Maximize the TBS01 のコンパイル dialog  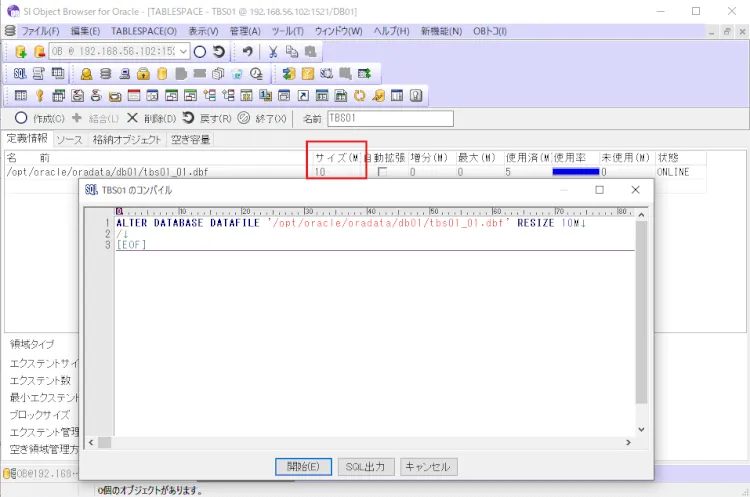599,190
